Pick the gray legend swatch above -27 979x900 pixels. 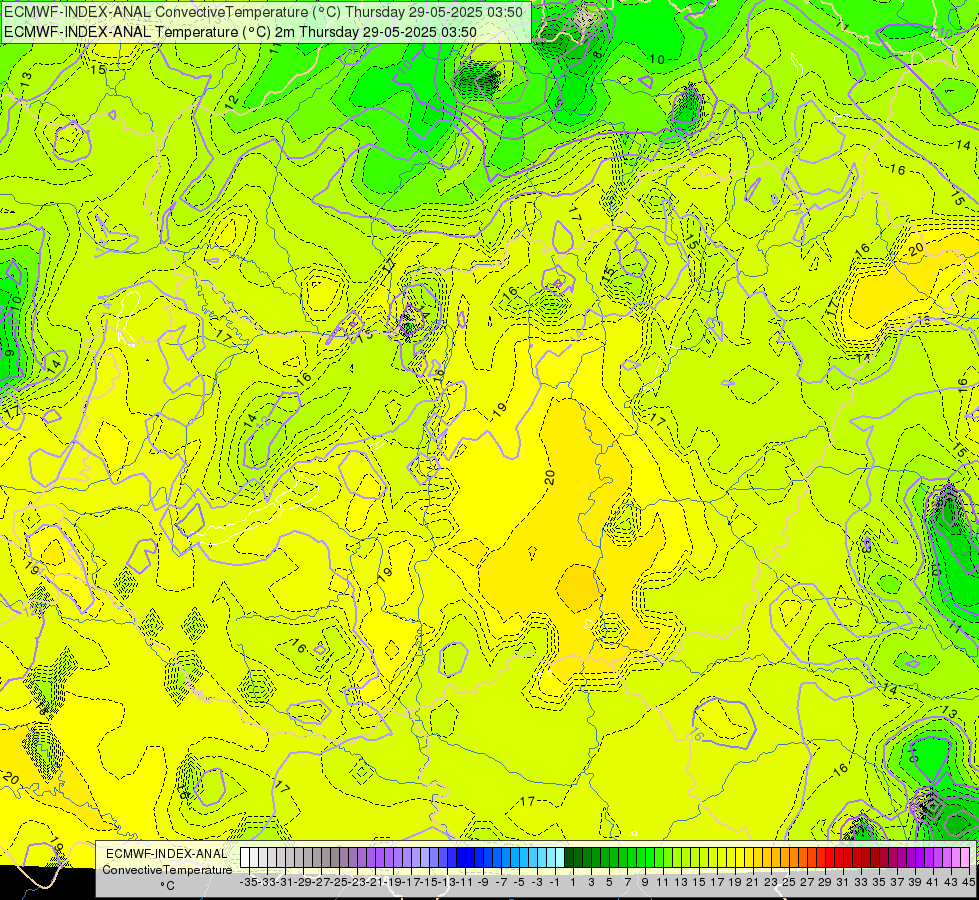pyautogui.click(x=317, y=858)
